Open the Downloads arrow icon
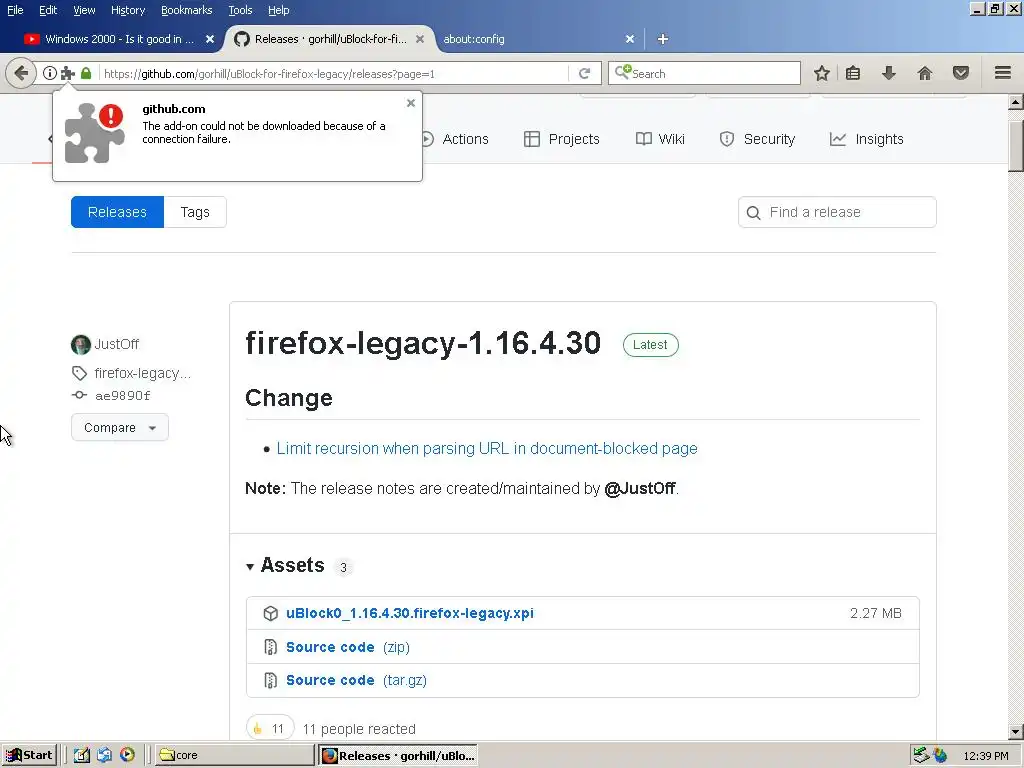This screenshot has width=1024, height=768. (x=888, y=73)
